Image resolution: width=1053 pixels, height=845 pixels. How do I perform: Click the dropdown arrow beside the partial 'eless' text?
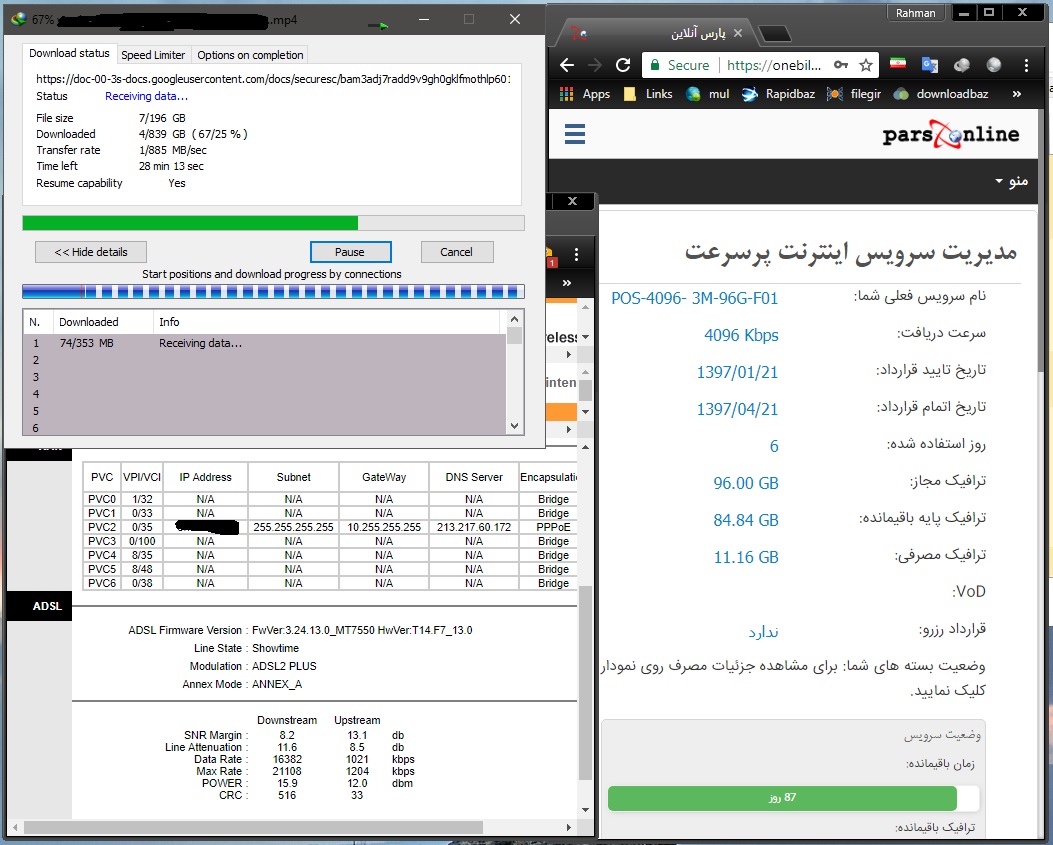pos(586,337)
